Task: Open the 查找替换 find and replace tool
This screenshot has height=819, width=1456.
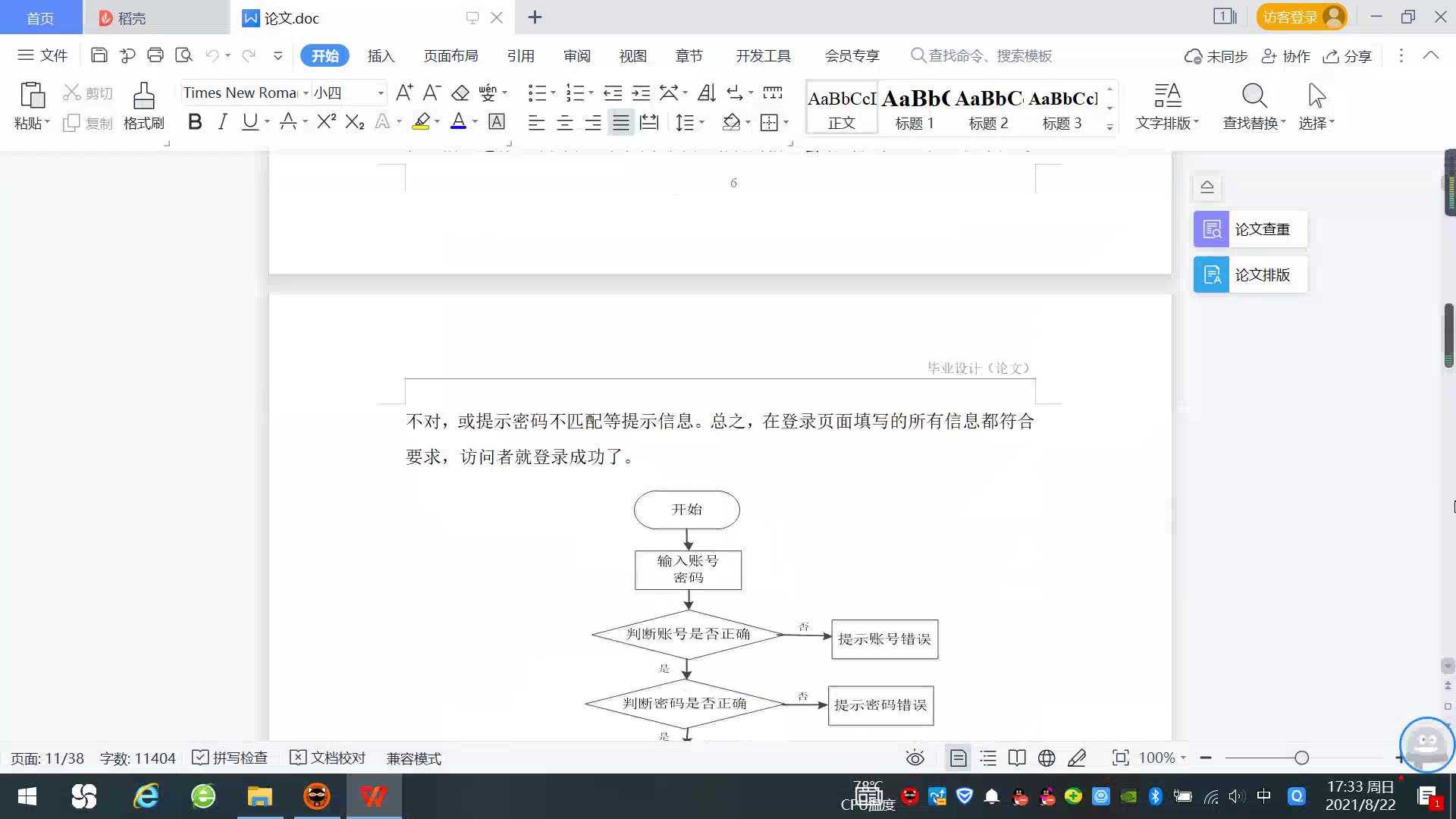Action: (1253, 105)
